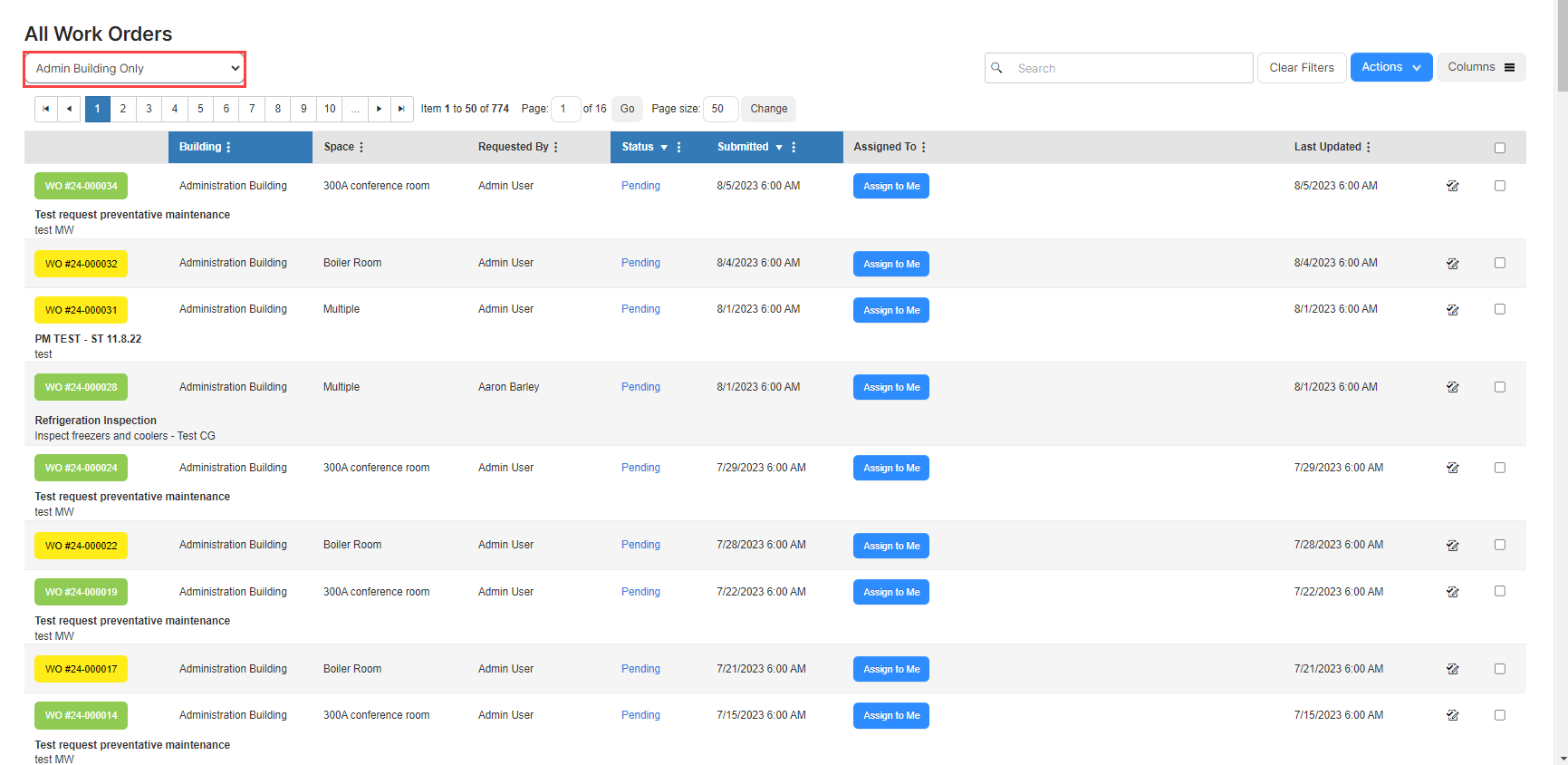
Task: Click 'PM TEST - ST 11.8.22' text
Action: pos(88,339)
